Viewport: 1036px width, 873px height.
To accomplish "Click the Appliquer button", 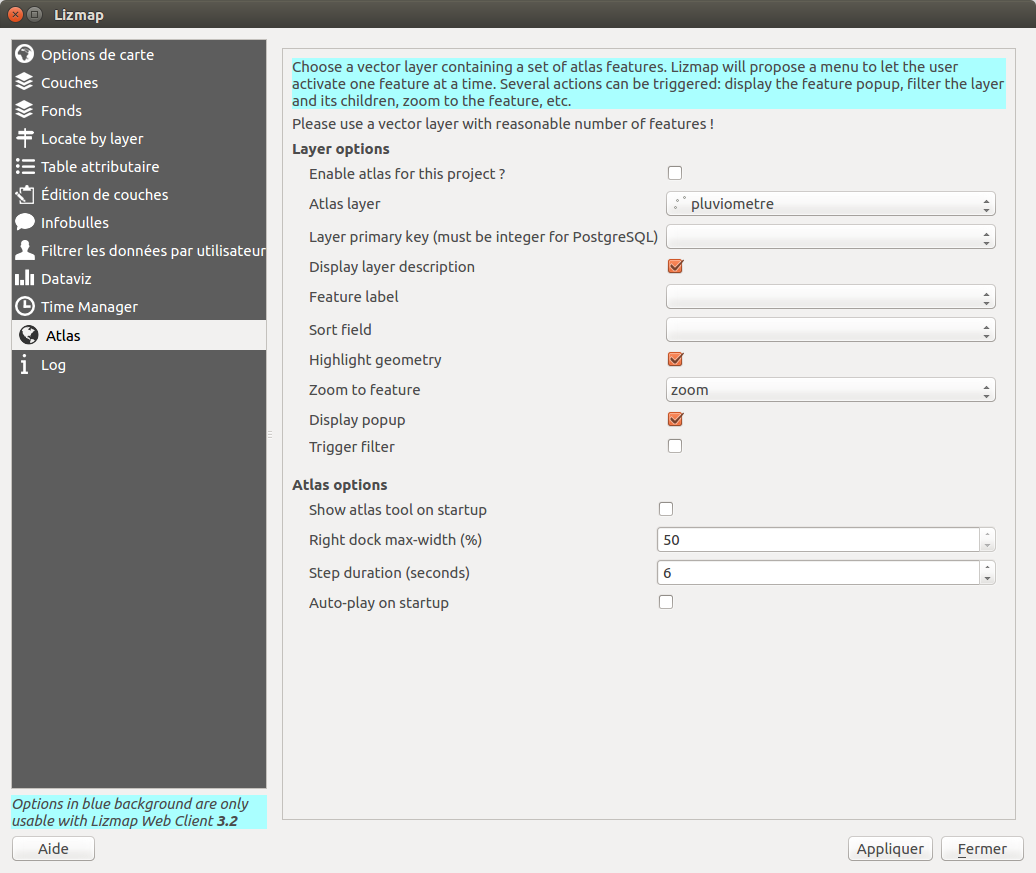I will coord(890,849).
